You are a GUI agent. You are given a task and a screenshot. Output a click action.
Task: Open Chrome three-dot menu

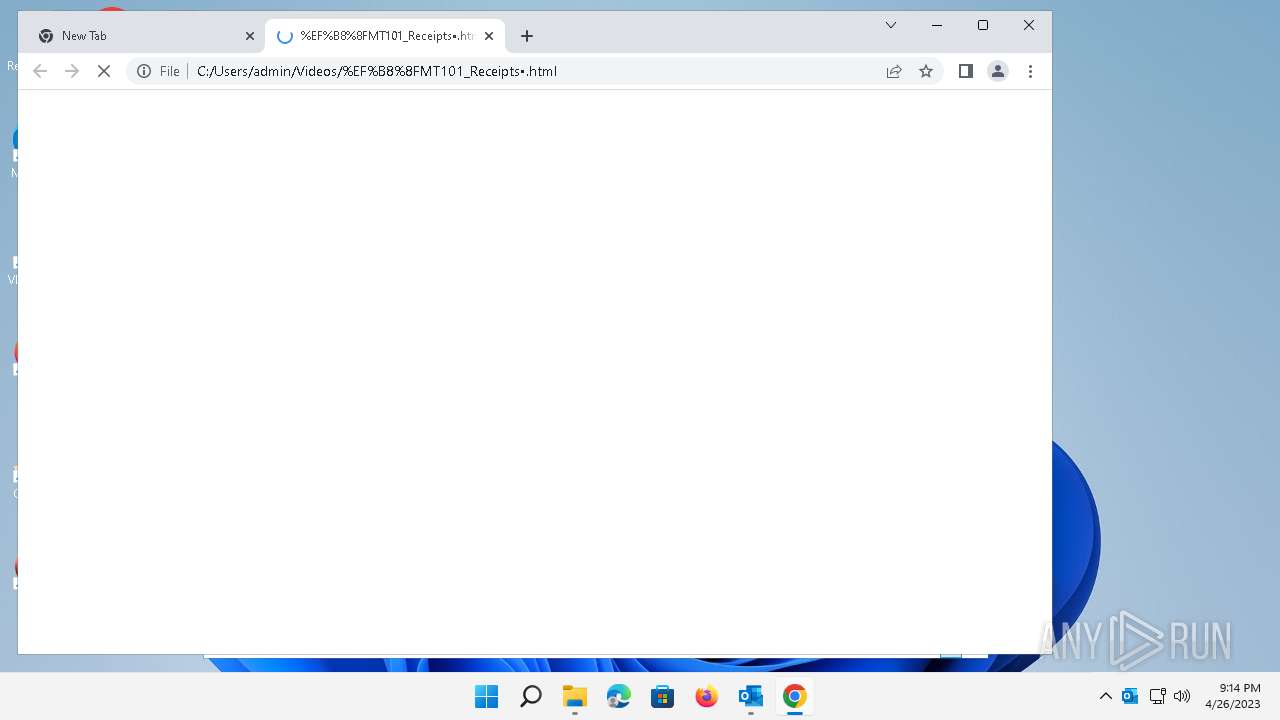pyautogui.click(x=1030, y=71)
